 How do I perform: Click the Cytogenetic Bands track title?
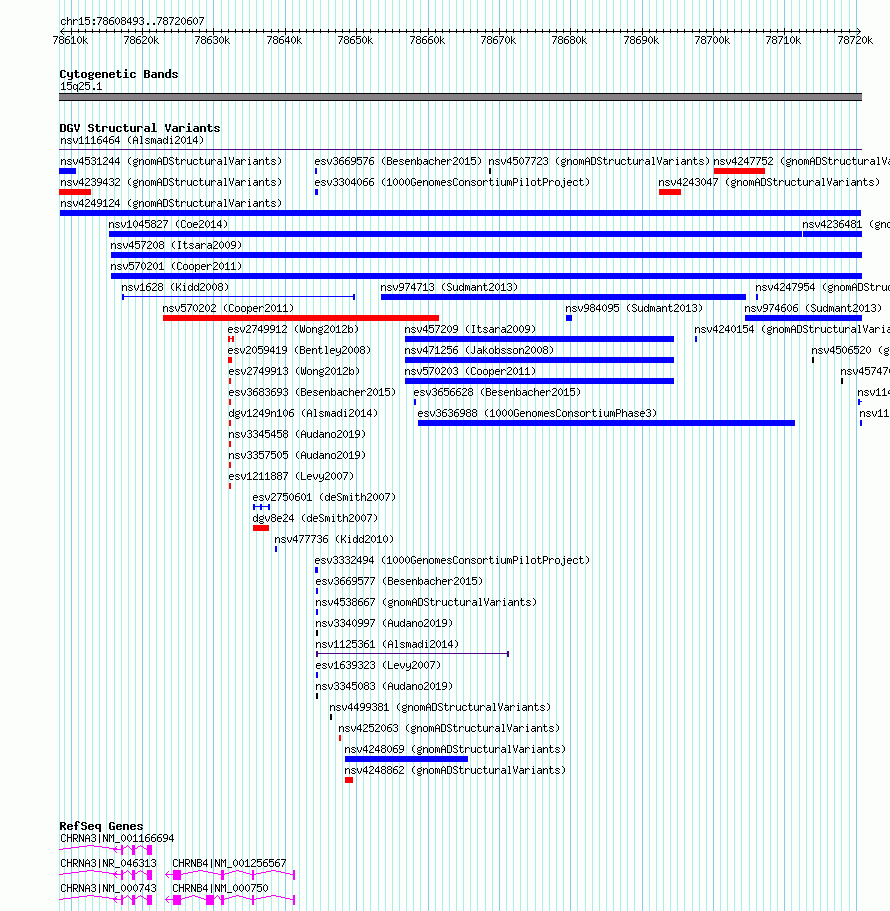point(119,74)
